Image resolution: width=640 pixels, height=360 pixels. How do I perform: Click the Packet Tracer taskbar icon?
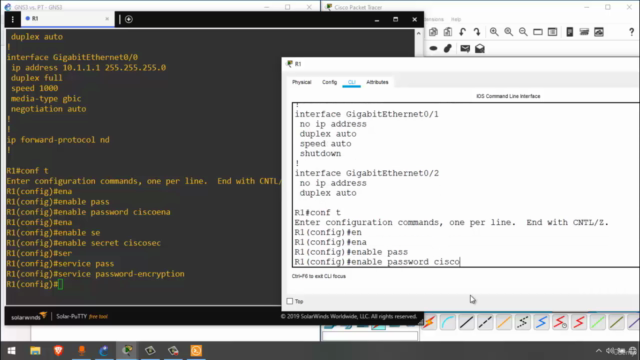coord(128,351)
